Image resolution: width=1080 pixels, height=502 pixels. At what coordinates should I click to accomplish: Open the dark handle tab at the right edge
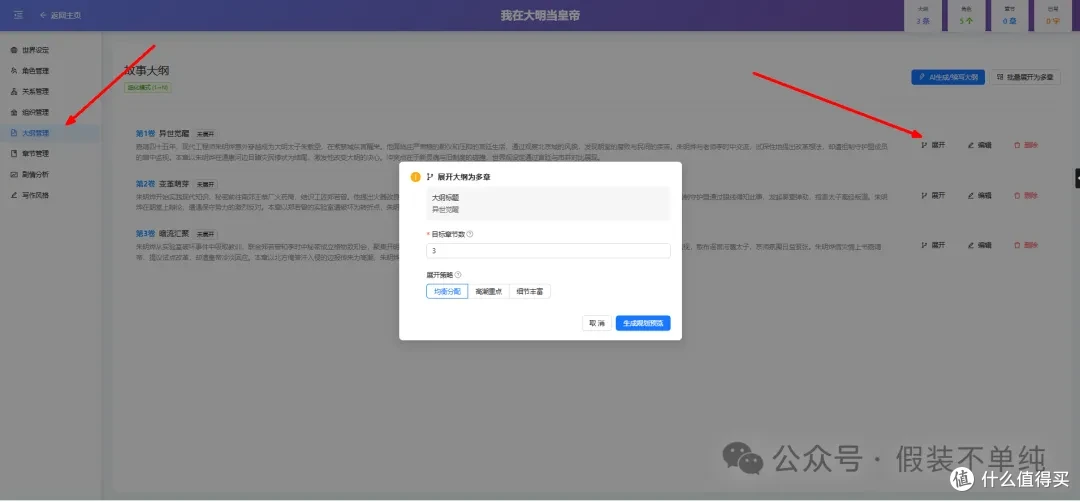pos(1077,177)
